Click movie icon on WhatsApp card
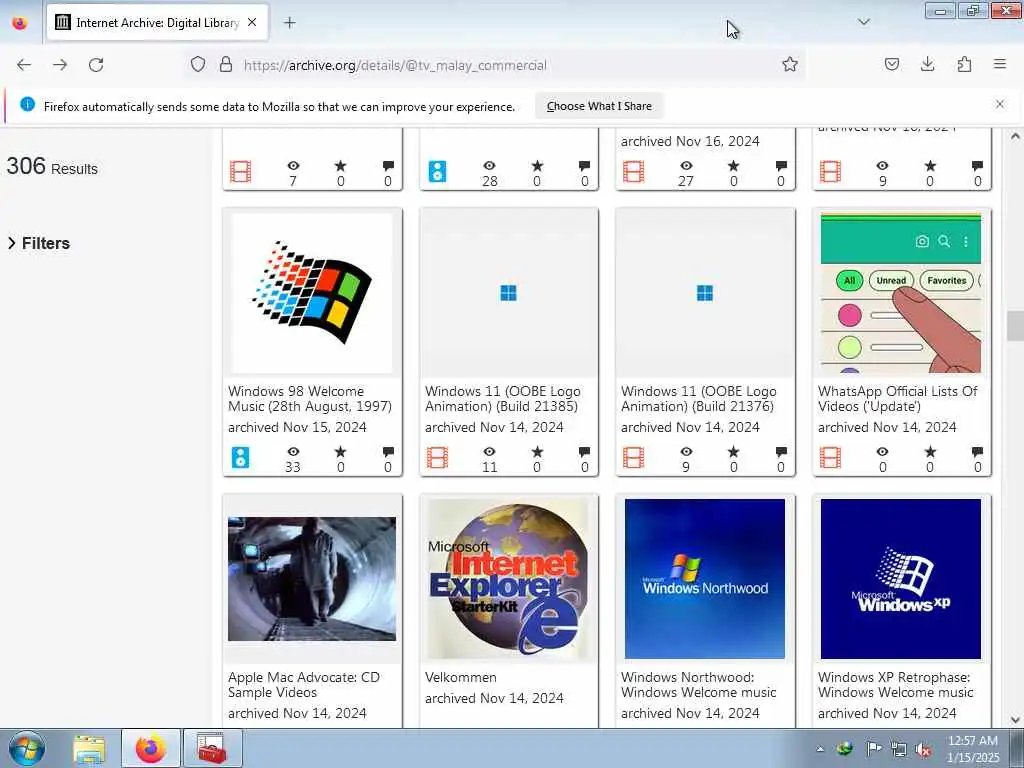The width and height of the screenshot is (1024, 768). tap(830, 457)
